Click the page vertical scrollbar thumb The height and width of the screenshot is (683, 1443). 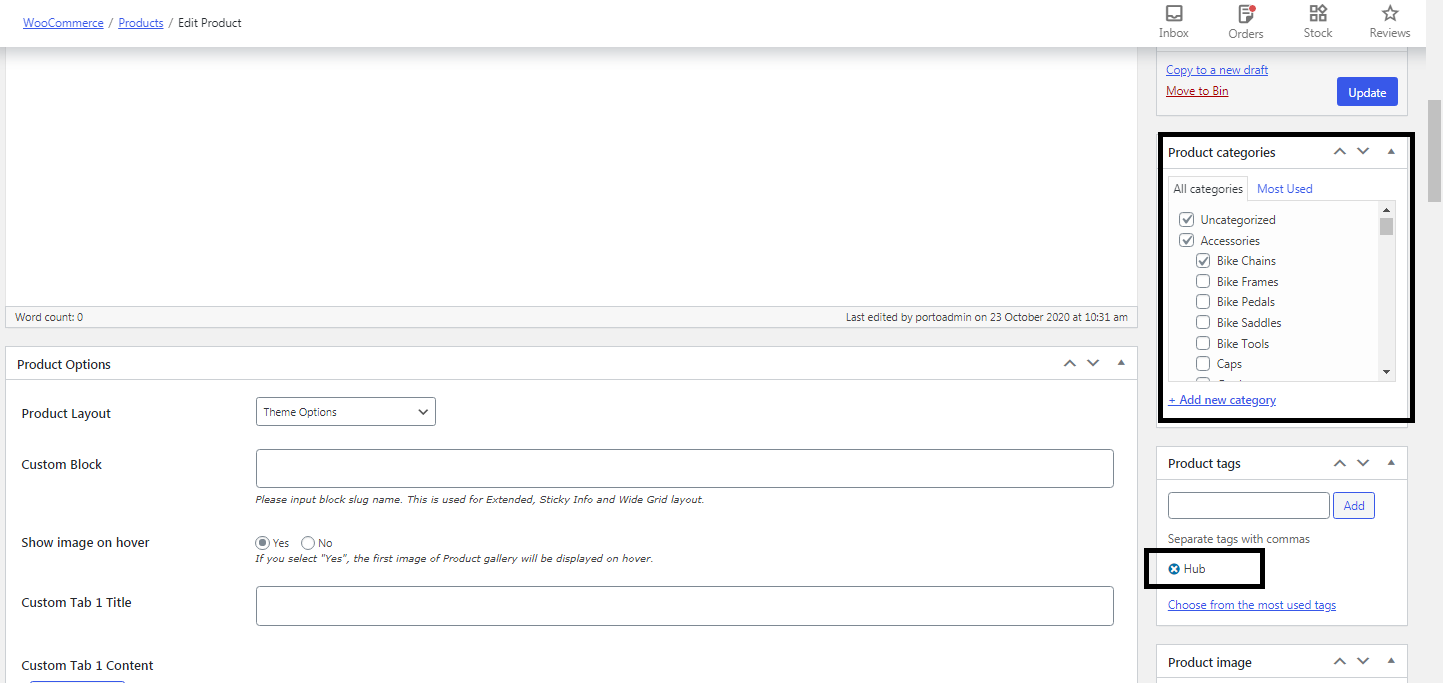click(x=1434, y=151)
